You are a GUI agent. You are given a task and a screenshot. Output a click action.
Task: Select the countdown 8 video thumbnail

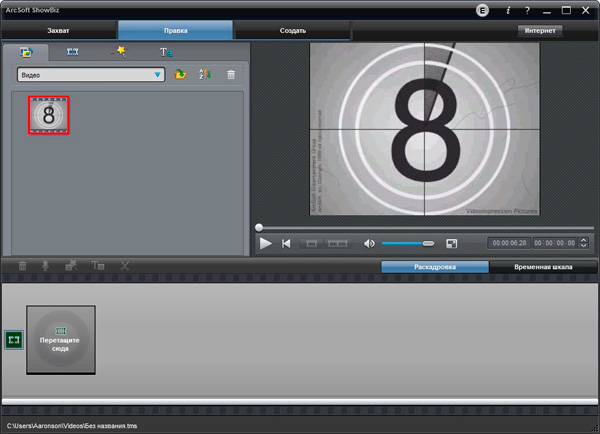(x=48, y=115)
